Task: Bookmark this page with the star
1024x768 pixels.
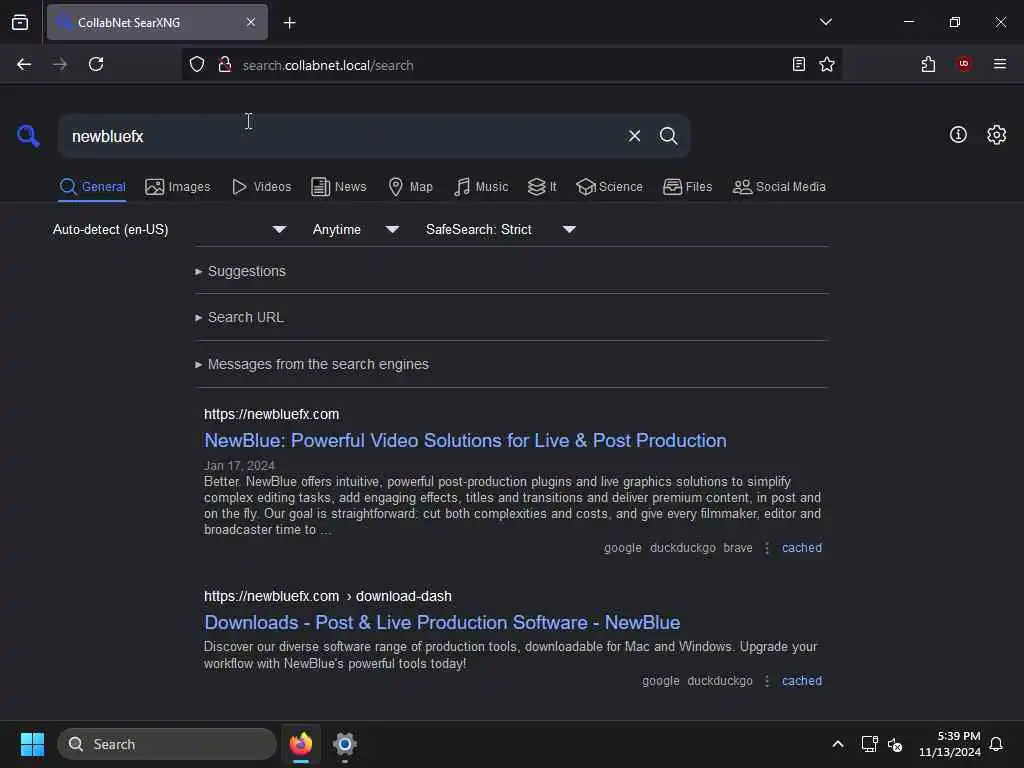Action: [827, 64]
